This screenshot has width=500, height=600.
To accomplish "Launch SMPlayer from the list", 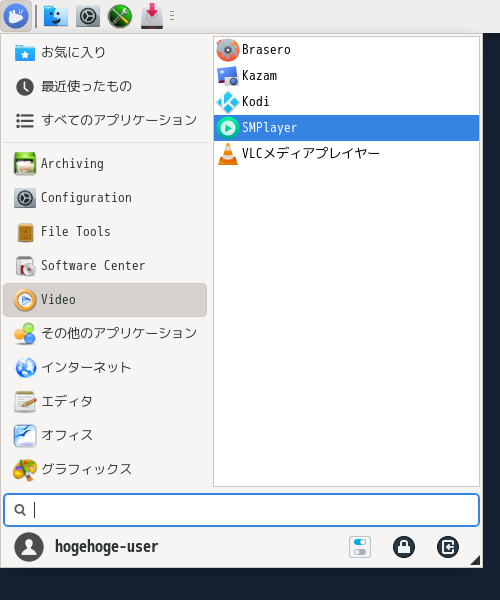I will point(346,128).
